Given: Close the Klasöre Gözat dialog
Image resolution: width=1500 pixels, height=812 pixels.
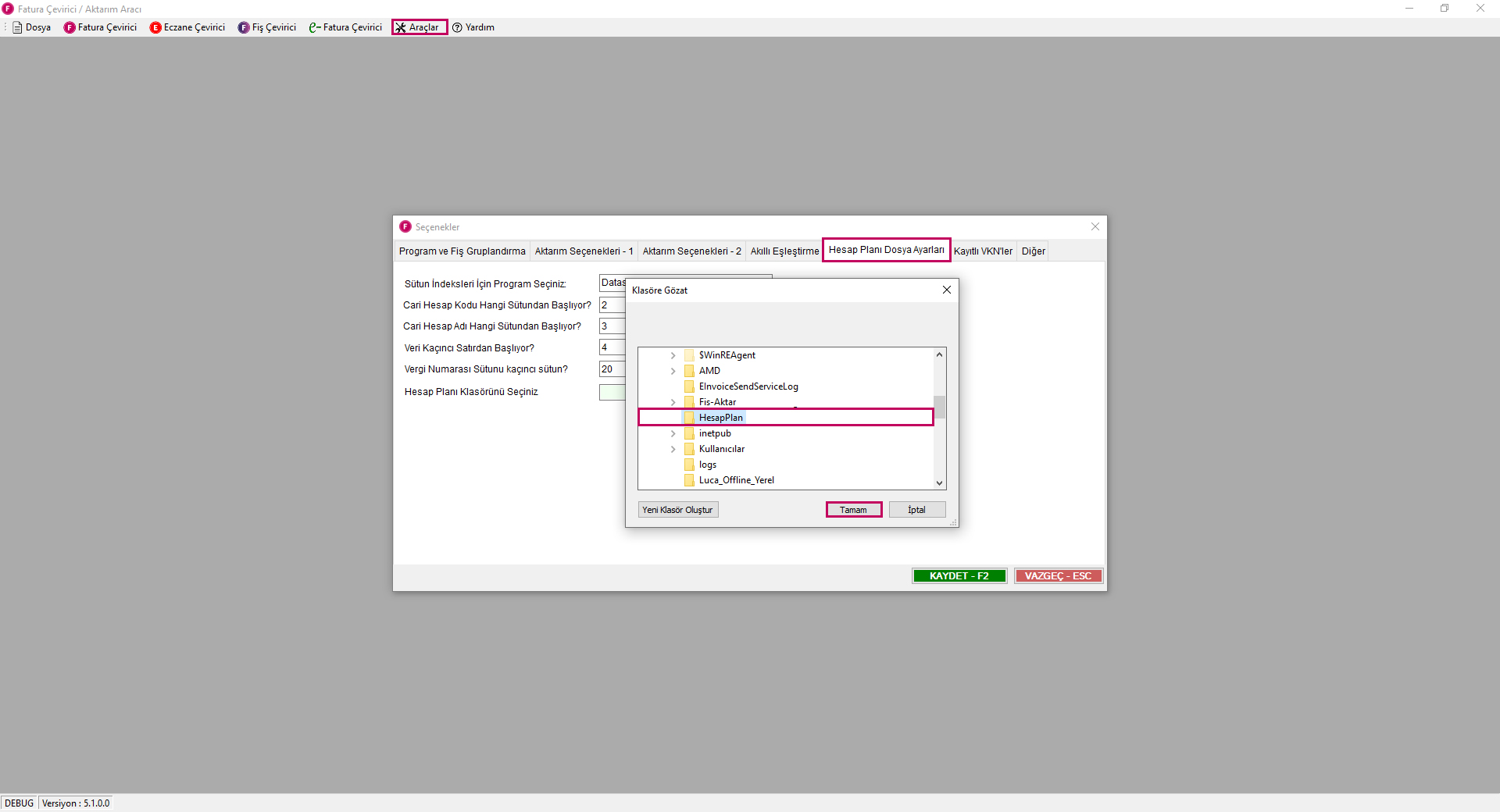Looking at the screenshot, I should point(946,290).
